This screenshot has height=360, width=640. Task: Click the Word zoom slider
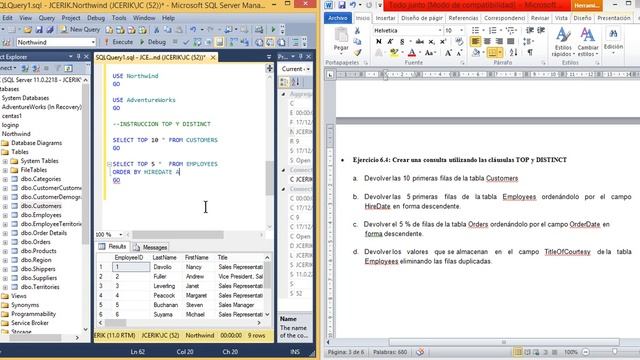pos(615,352)
